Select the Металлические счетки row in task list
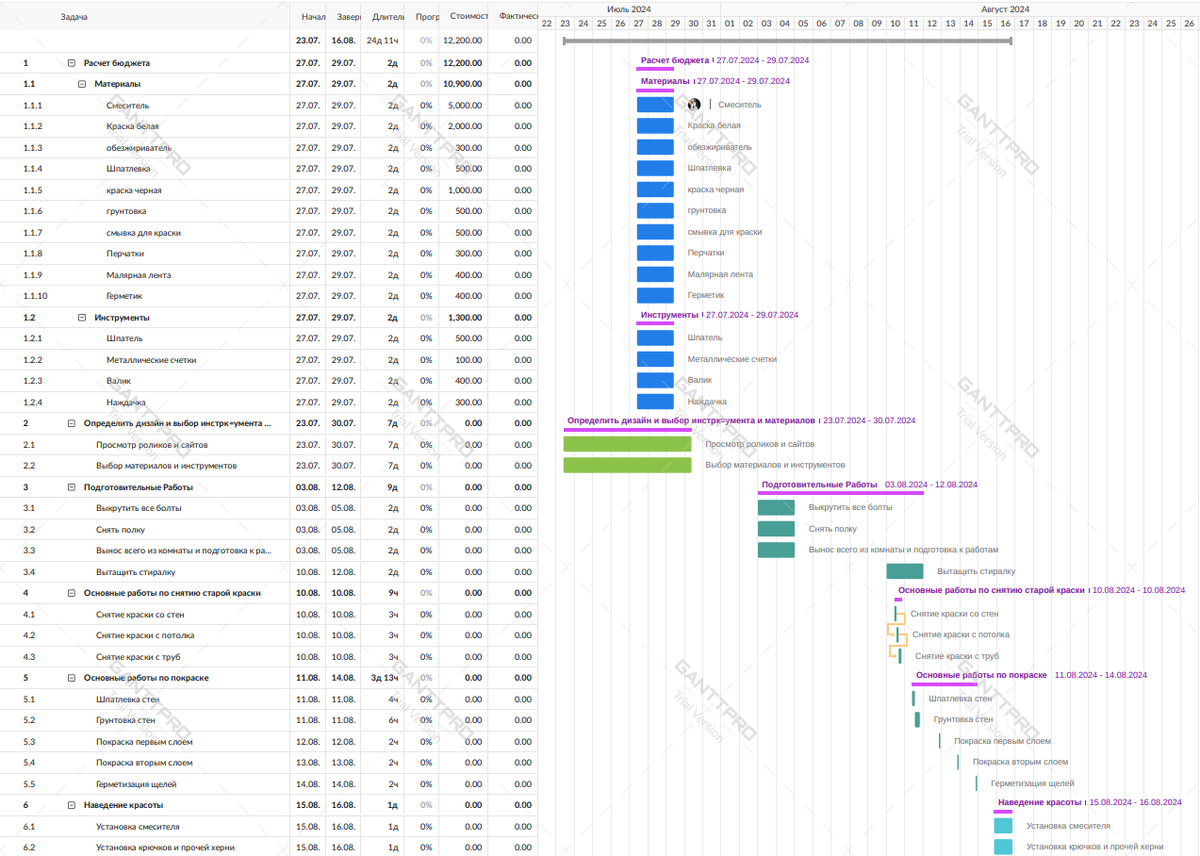This screenshot has height=856, width=1200. 268,360
